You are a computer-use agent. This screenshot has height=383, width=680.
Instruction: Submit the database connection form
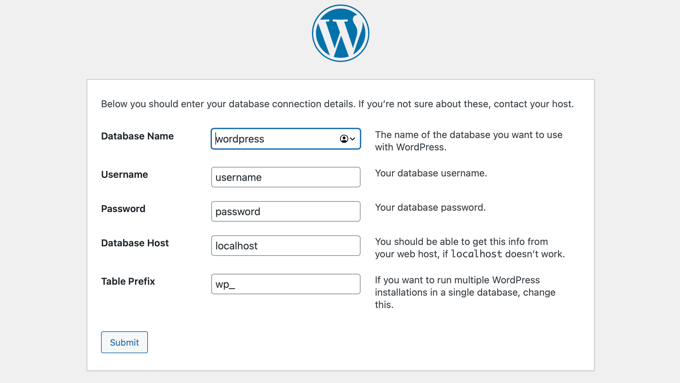tap(124, 342)
